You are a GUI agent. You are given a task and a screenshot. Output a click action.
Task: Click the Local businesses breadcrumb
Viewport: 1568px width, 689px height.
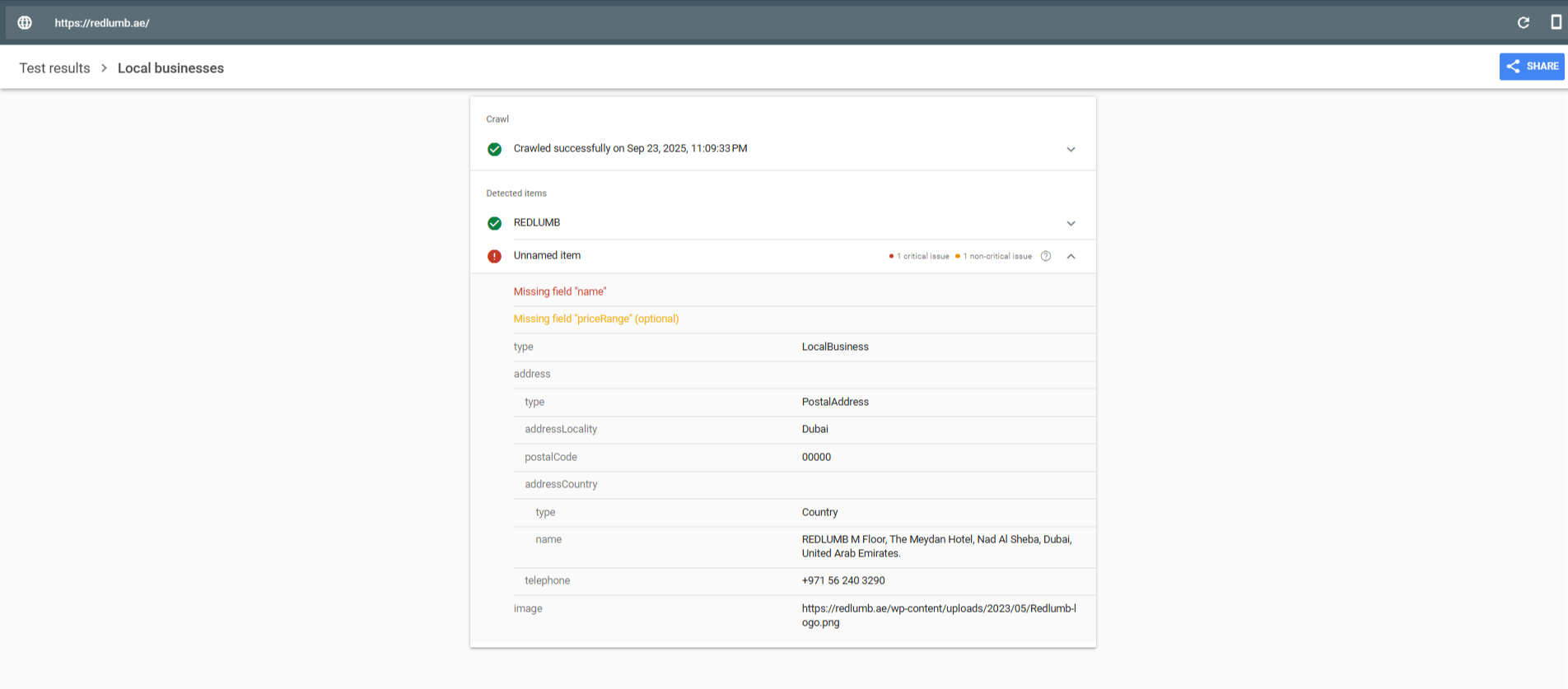tap(170, 68)
